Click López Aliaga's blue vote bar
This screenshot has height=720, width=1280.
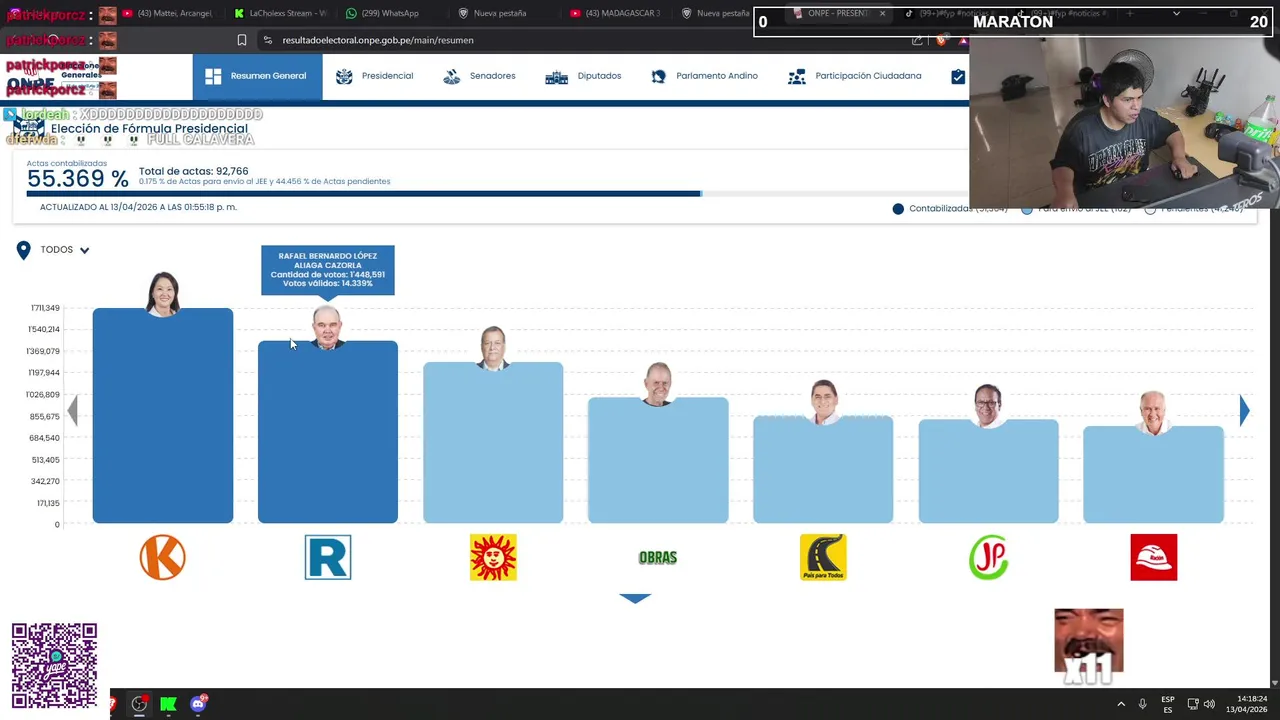coord(328,432)
